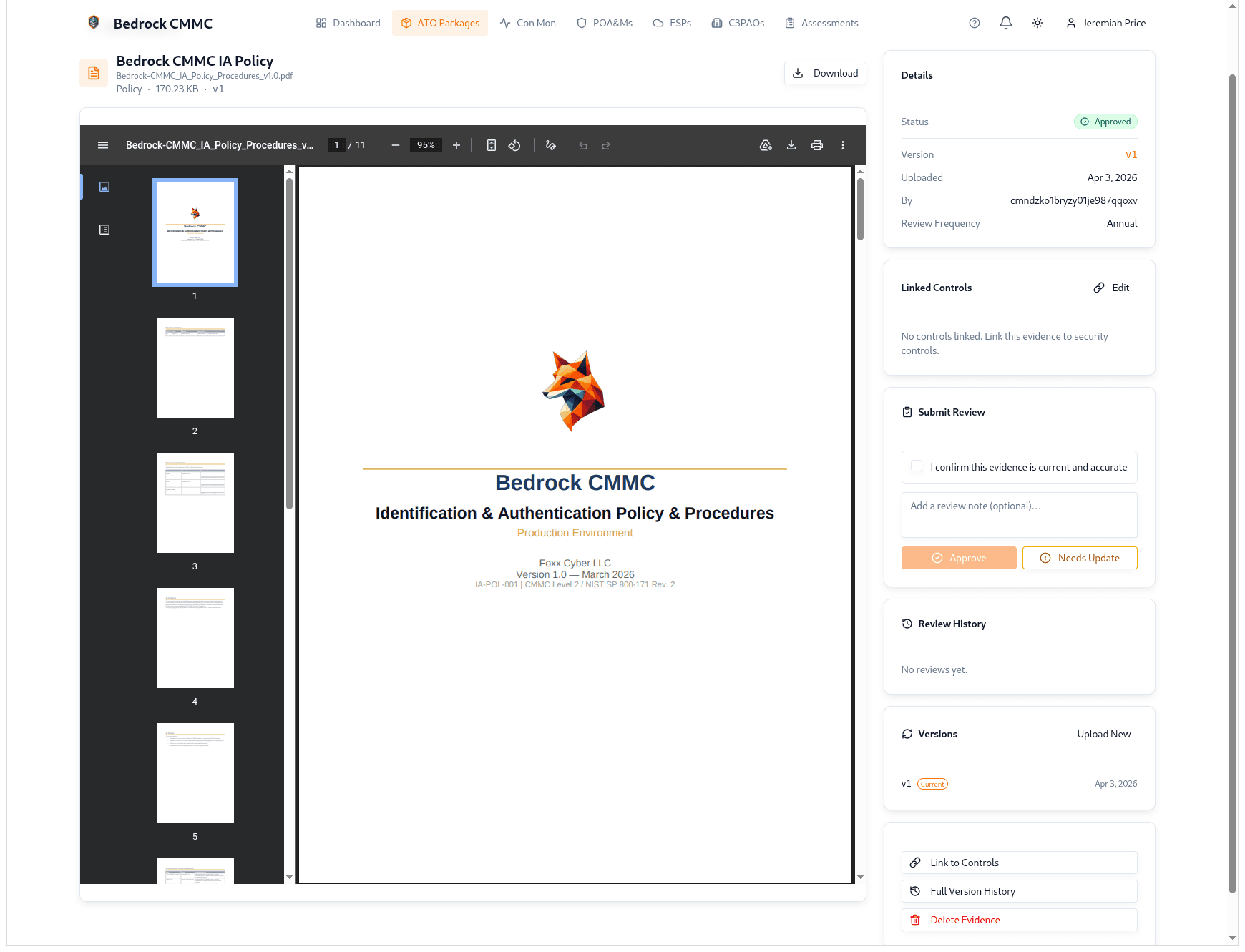The image size is (1245, 952).
Task: Open the help question mark icon
Action: [974, 23]
